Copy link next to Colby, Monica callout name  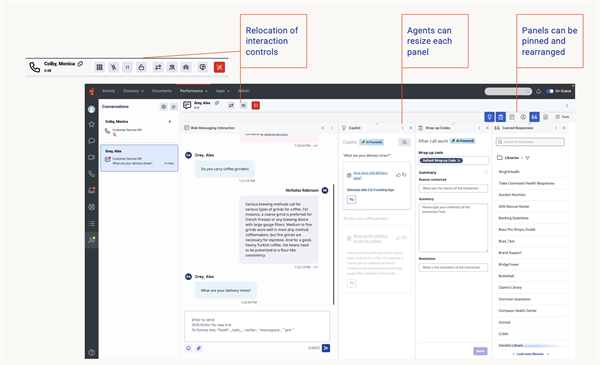[x=80, y=64]
